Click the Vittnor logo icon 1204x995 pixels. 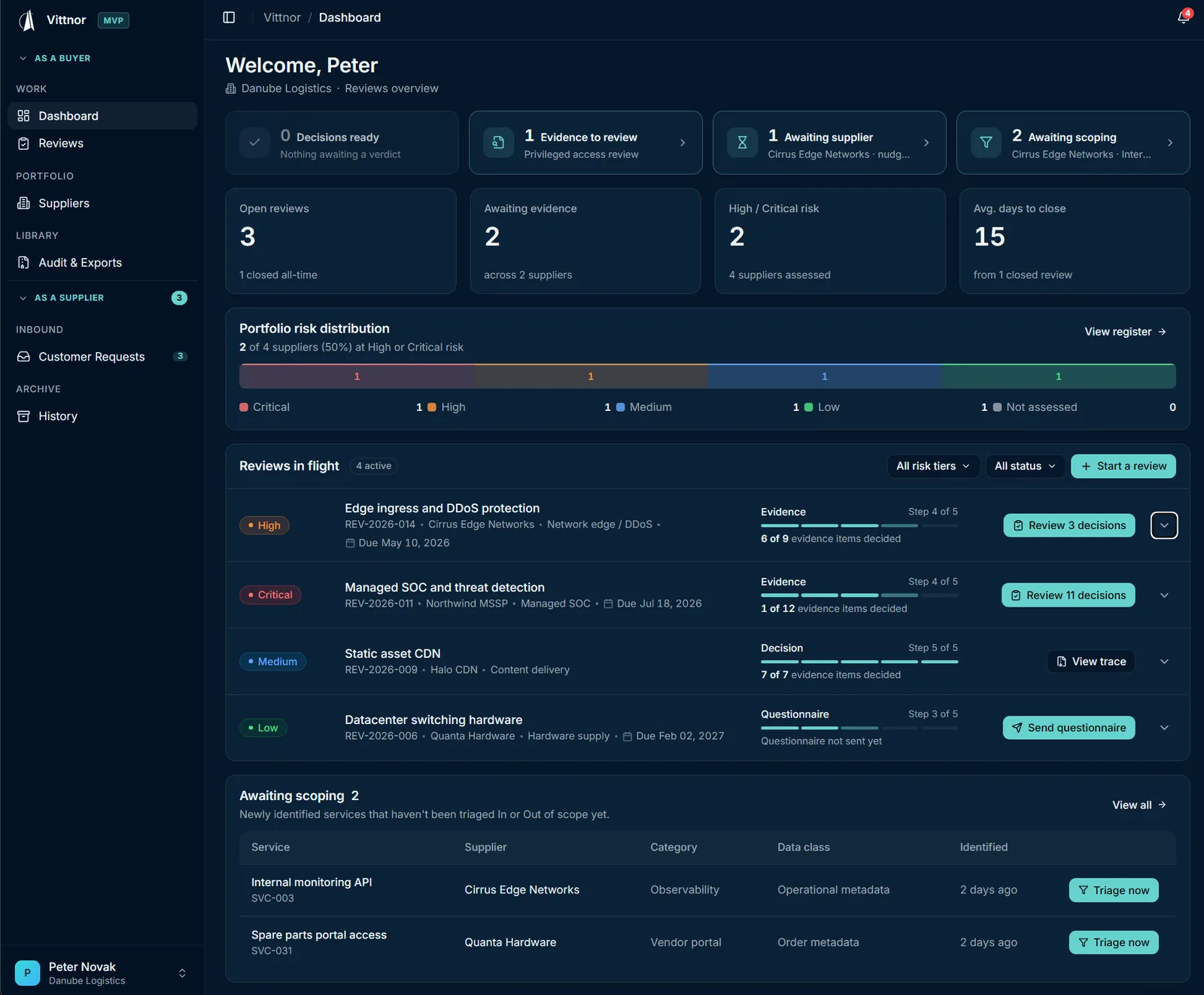pos(28,20)
